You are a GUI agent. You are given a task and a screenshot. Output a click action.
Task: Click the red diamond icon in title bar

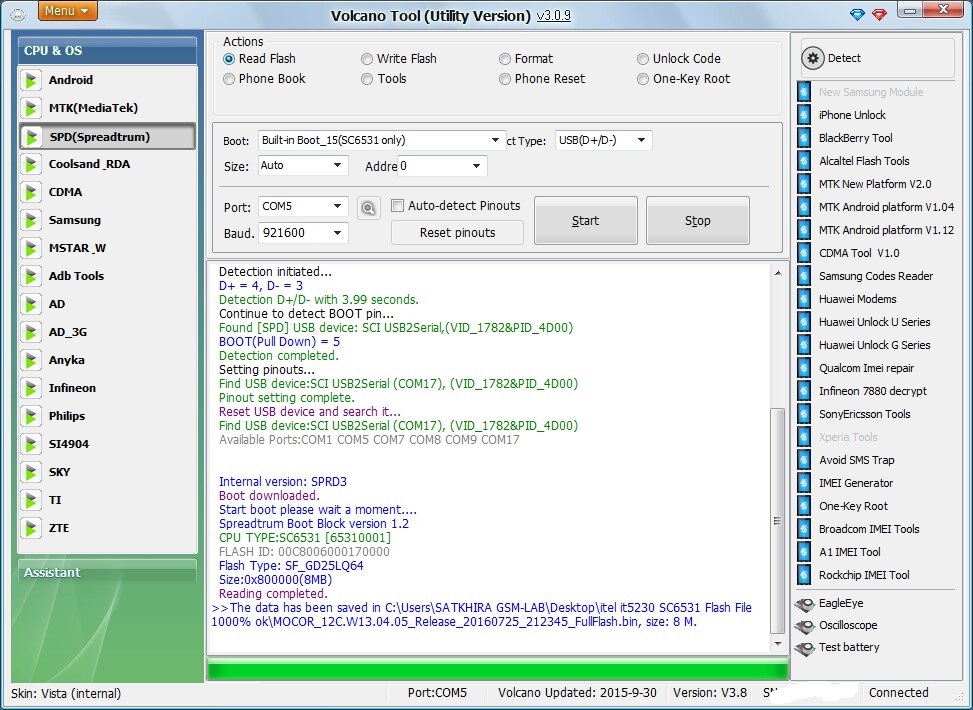pos(879,14)
